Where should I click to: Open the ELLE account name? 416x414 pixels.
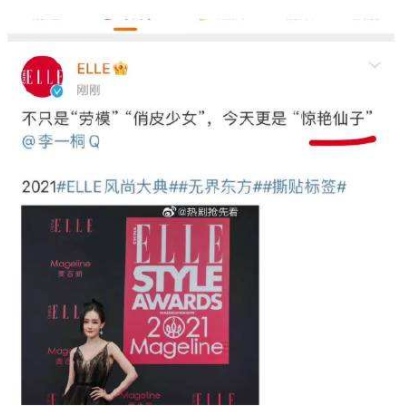(x=93, y=69)
